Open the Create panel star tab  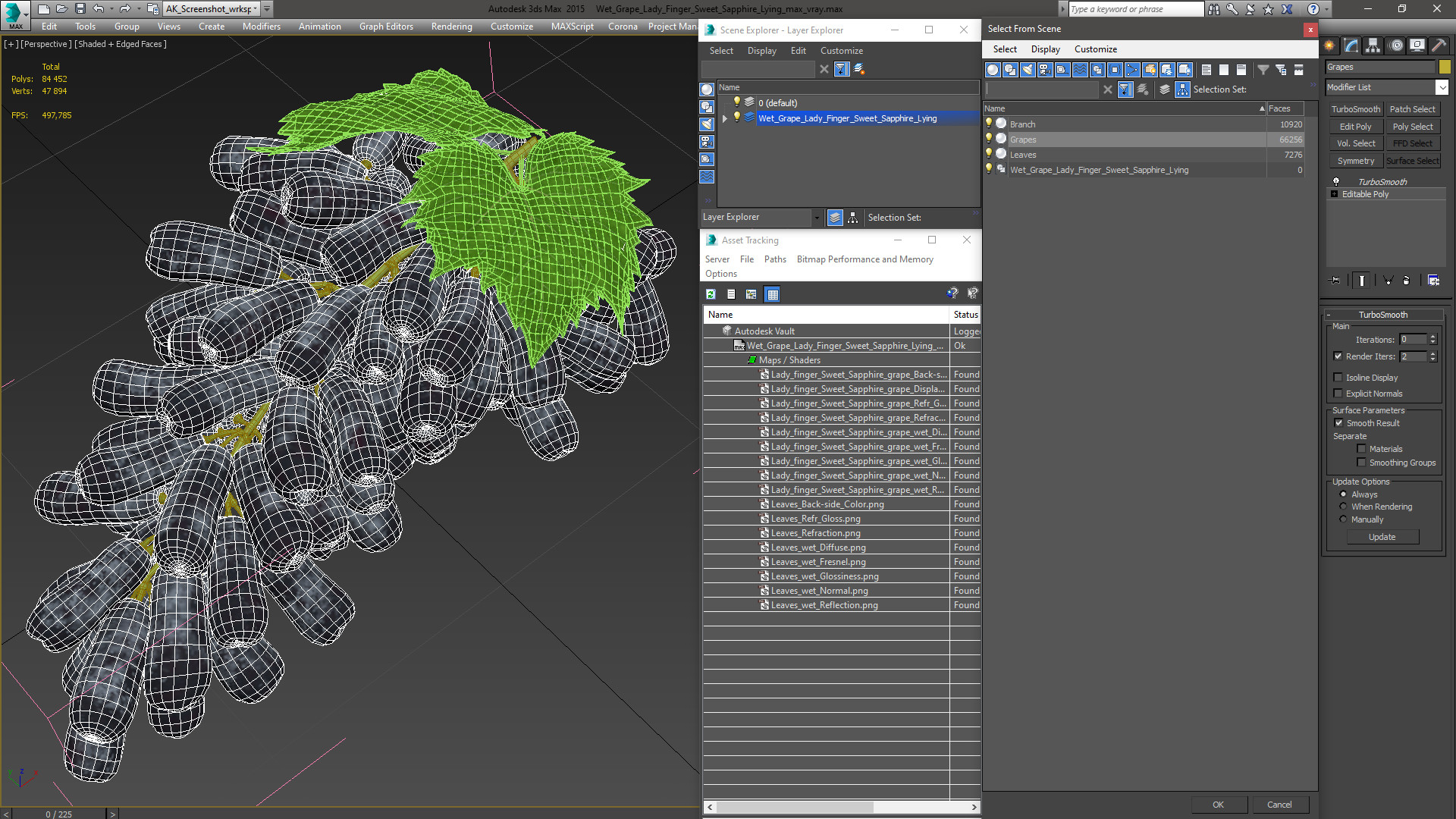pyautogui.click(x=1329, y=46)
